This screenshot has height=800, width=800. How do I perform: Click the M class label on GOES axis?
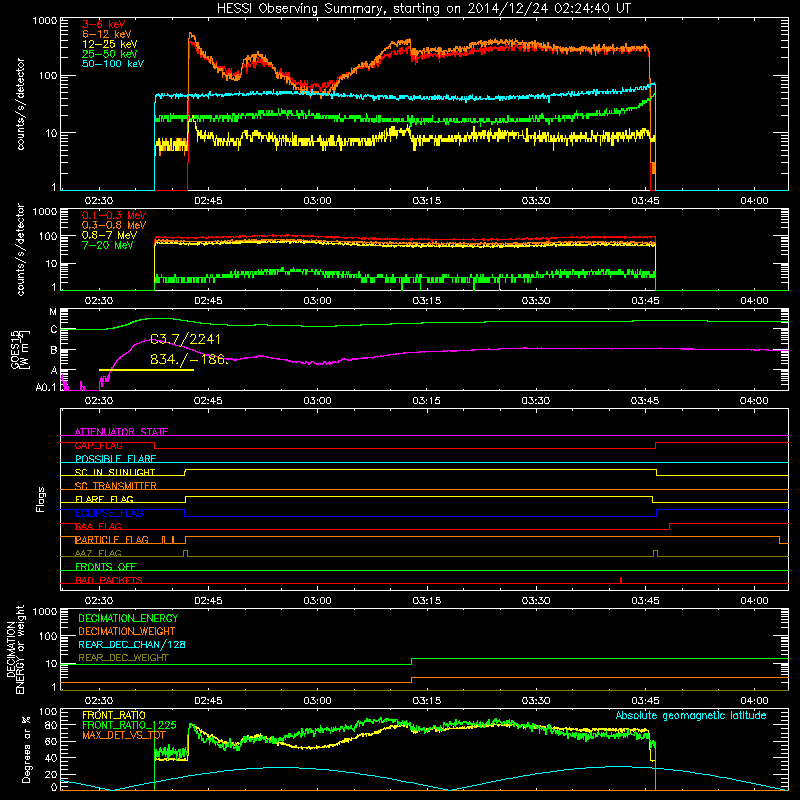(53, 312)
